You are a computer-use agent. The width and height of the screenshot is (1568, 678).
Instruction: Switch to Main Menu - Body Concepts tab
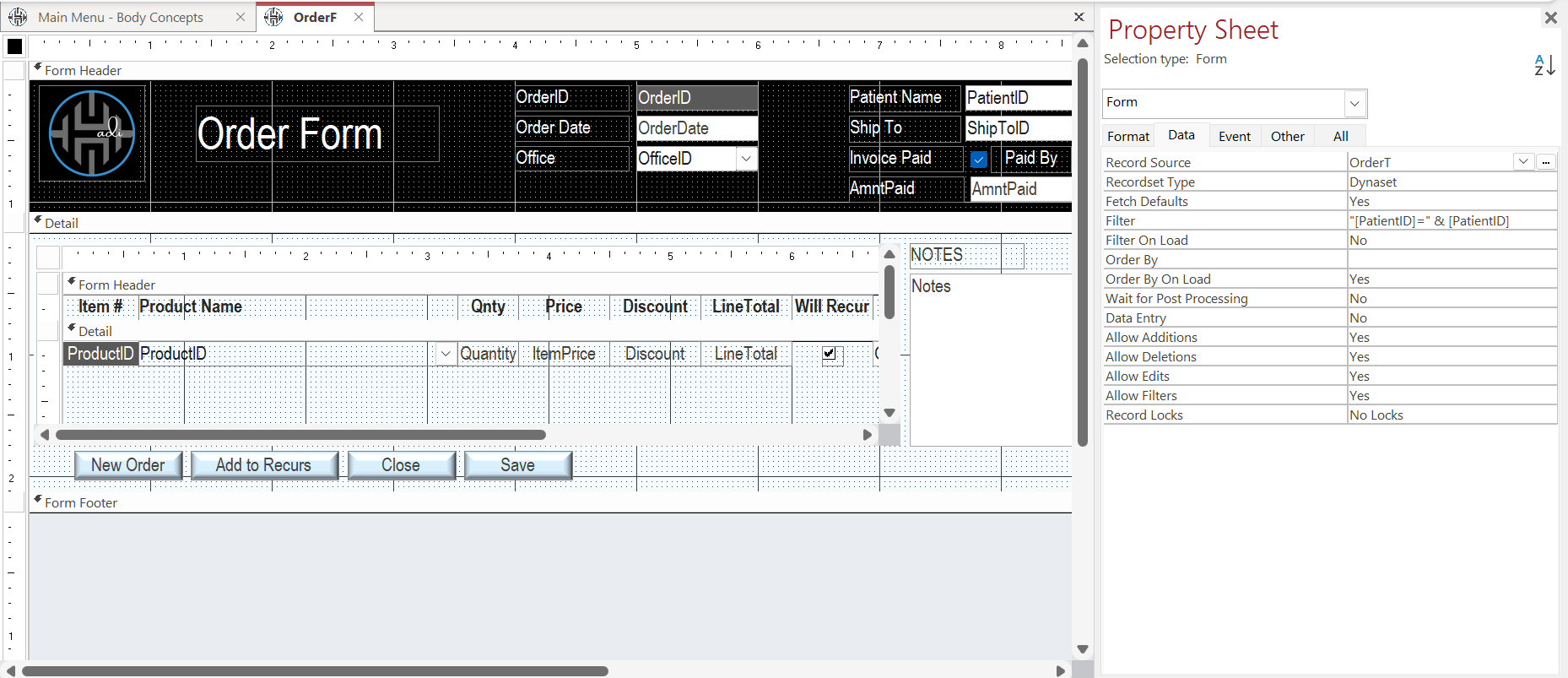click(x=121, y=17)
